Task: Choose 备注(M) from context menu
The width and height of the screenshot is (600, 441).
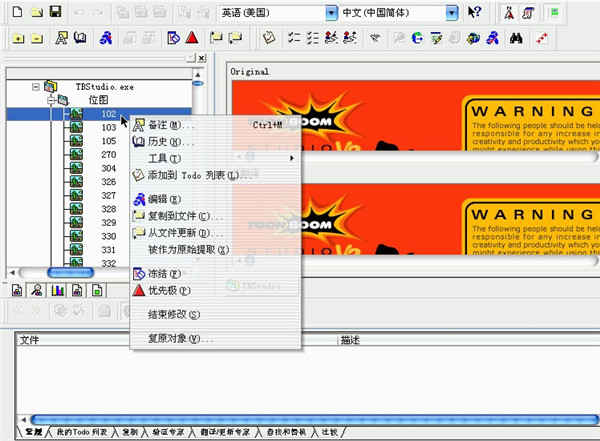Action: click(x=215, y=125)
